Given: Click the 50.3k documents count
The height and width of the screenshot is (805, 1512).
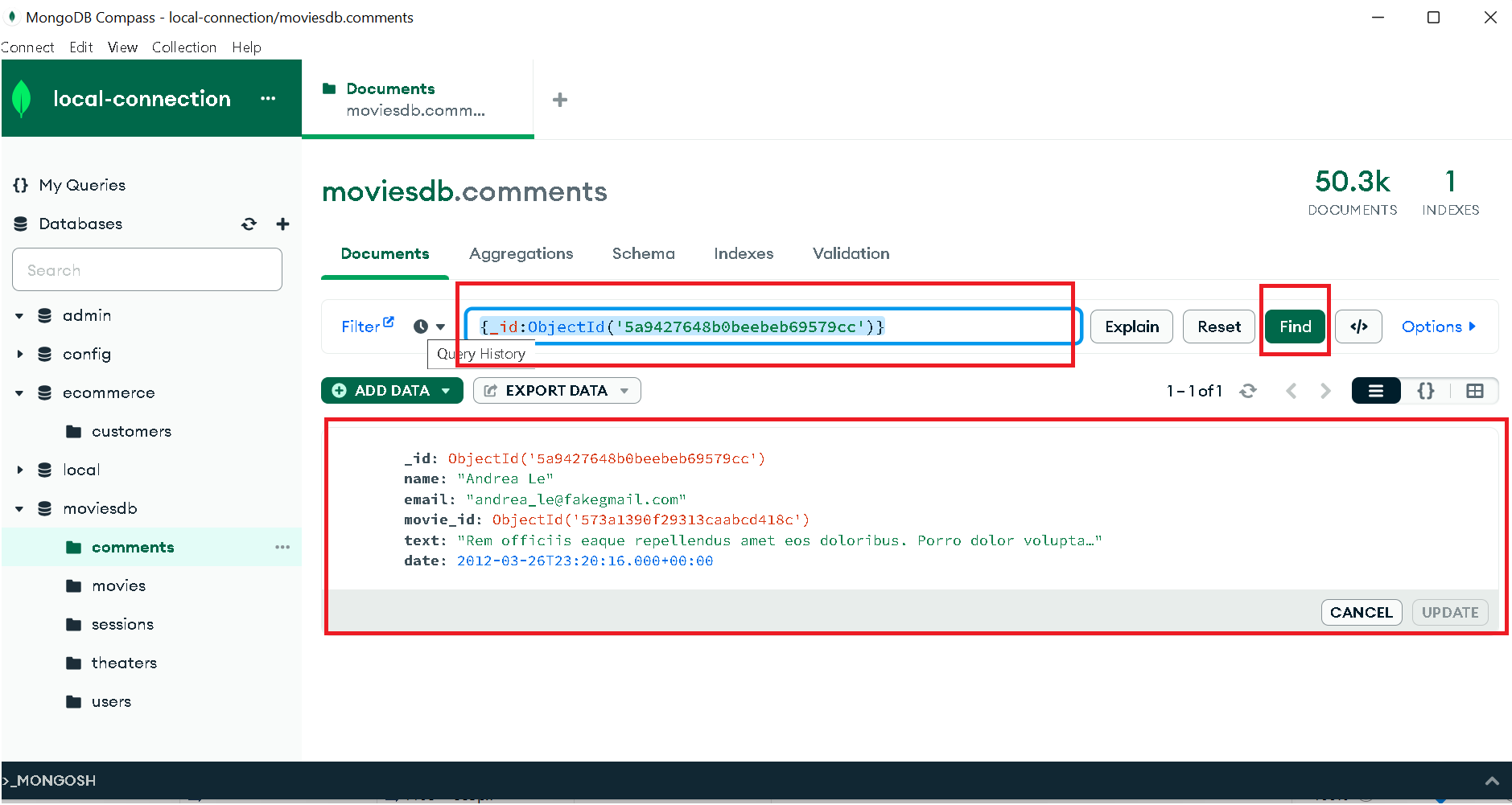Looking at the screenshot, I should click(1352, 182).
